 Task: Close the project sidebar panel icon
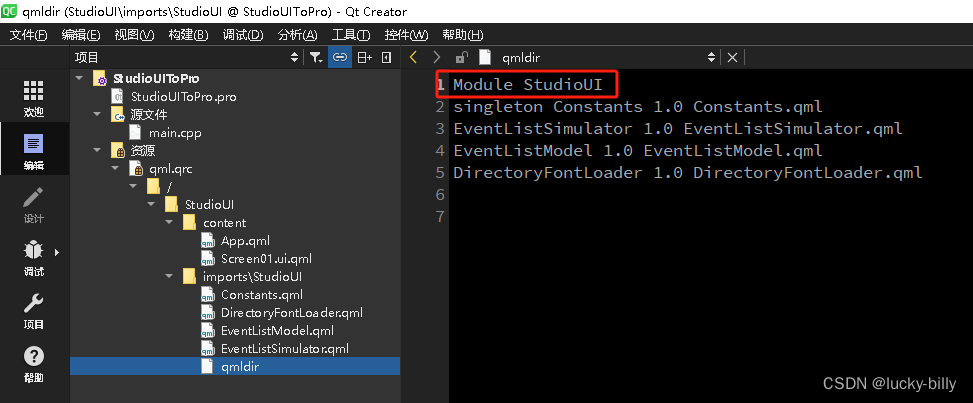387,58
